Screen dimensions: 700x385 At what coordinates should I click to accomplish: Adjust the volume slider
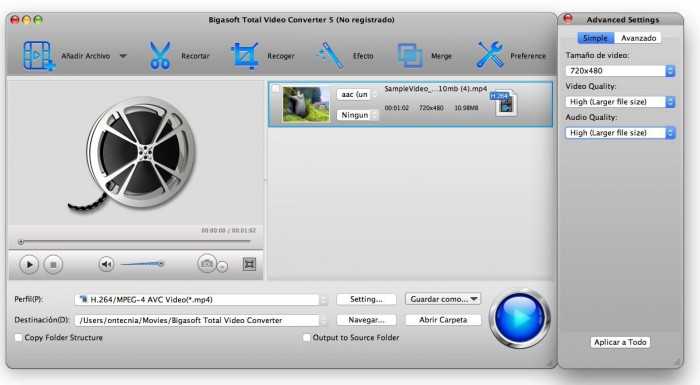(142, 264)
